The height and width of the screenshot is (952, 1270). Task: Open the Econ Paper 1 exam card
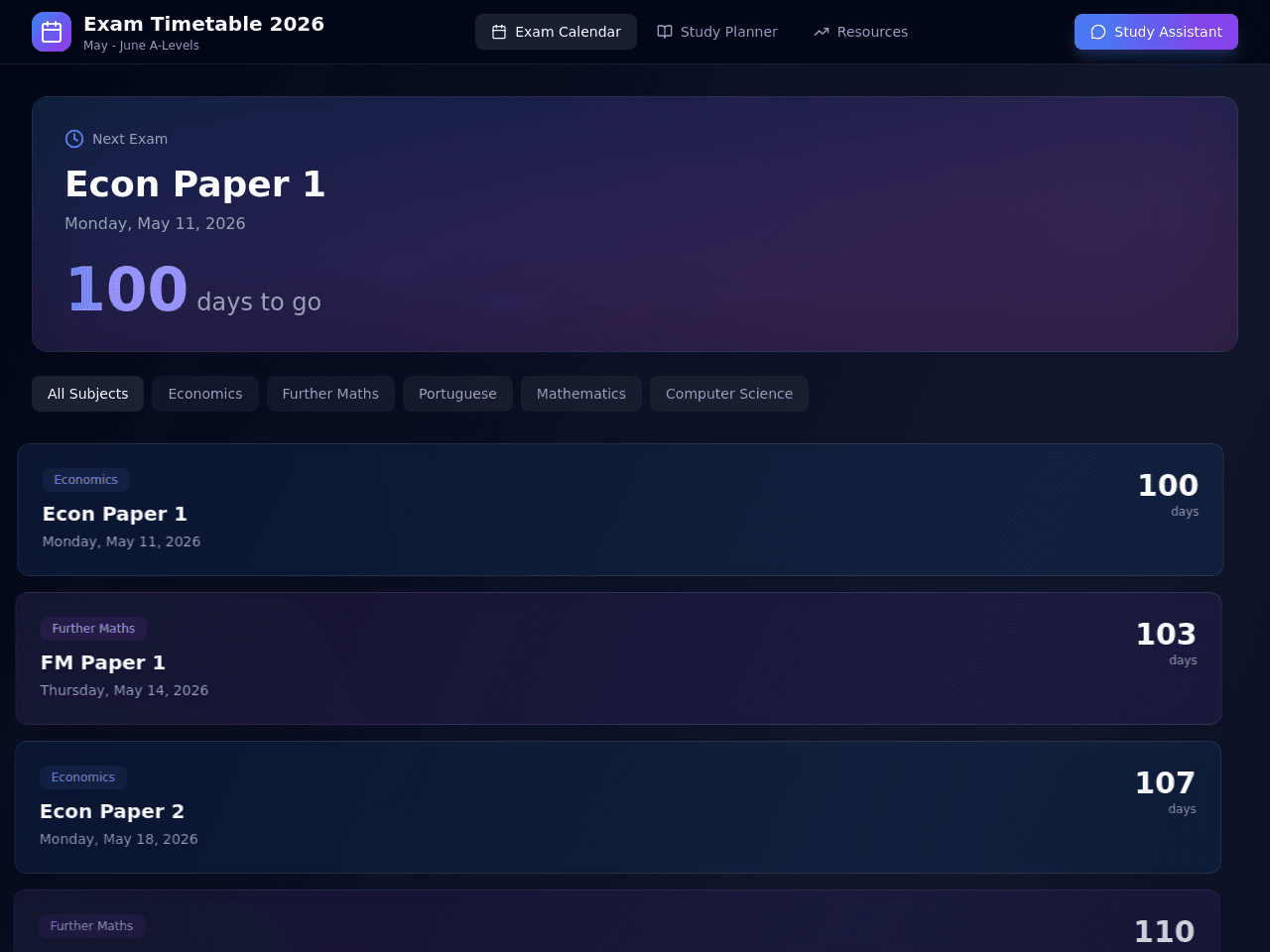point(620,510)
